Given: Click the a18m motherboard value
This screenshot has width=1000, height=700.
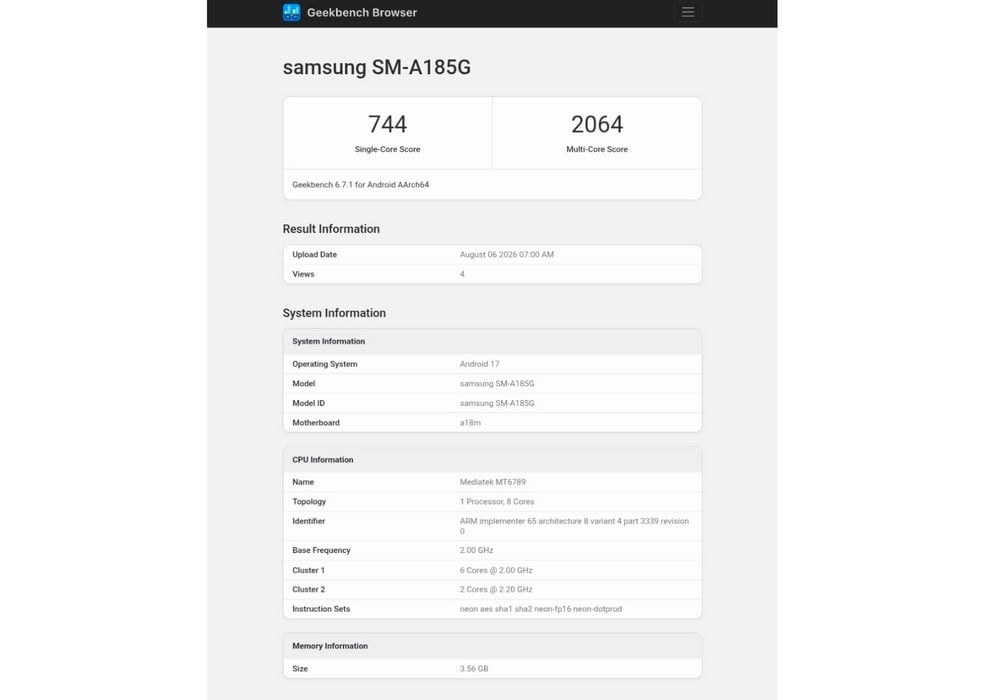Looking at the screenshot, I should [470, 423].
